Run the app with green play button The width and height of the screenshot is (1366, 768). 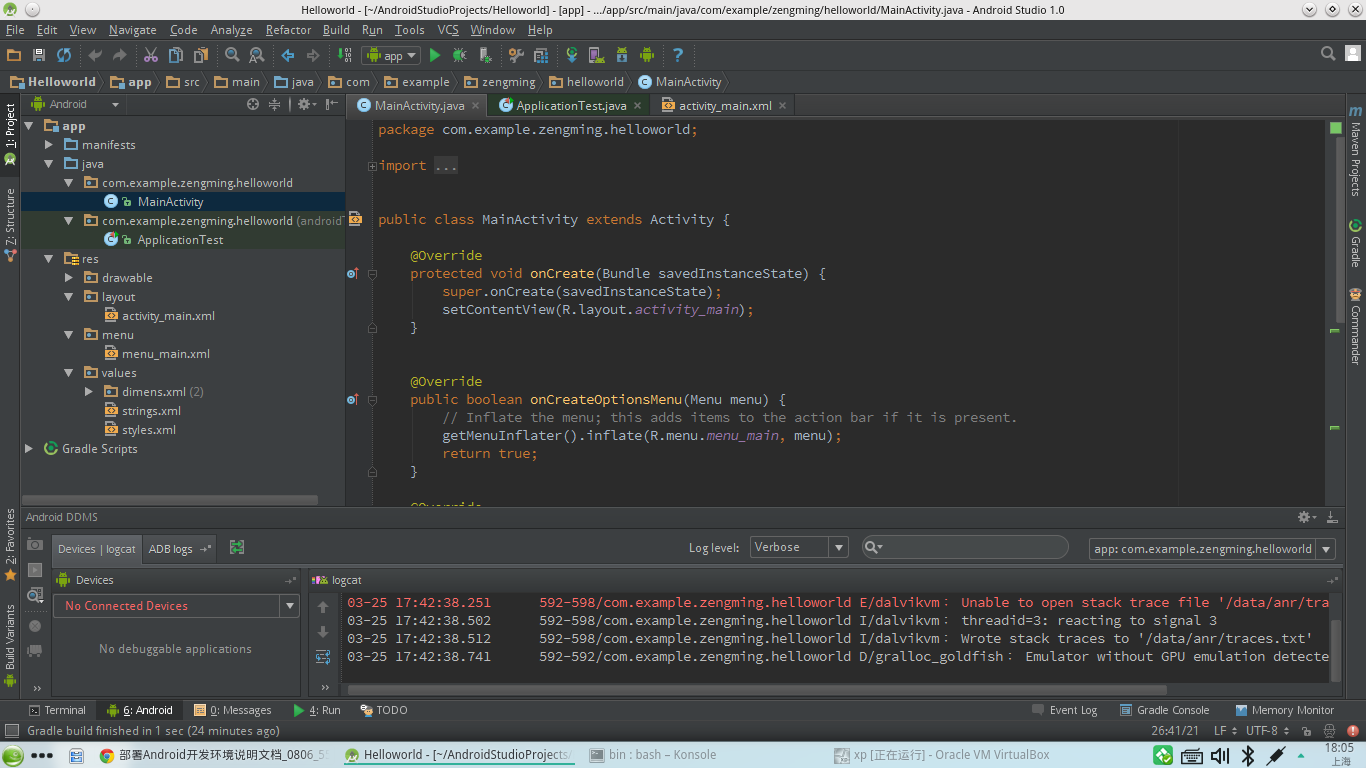pos(435,55)
